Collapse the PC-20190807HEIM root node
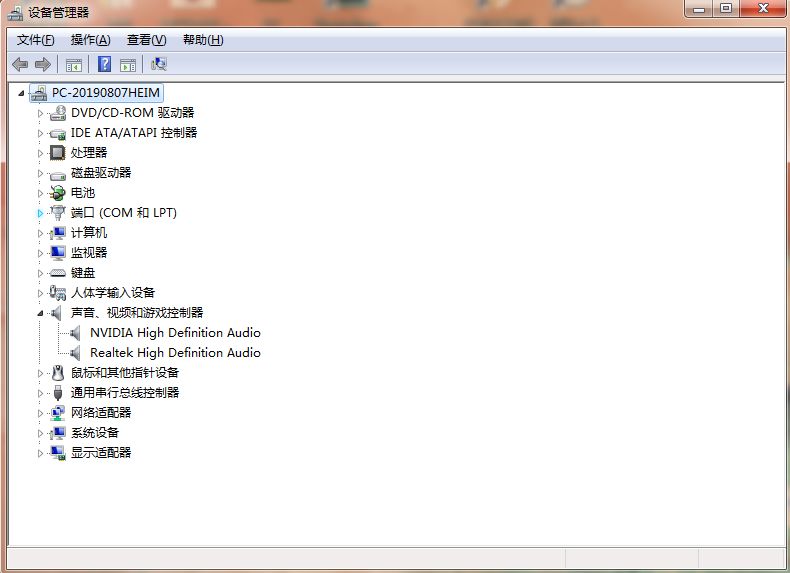Viewport: 790px width, 573px height. 21,93
